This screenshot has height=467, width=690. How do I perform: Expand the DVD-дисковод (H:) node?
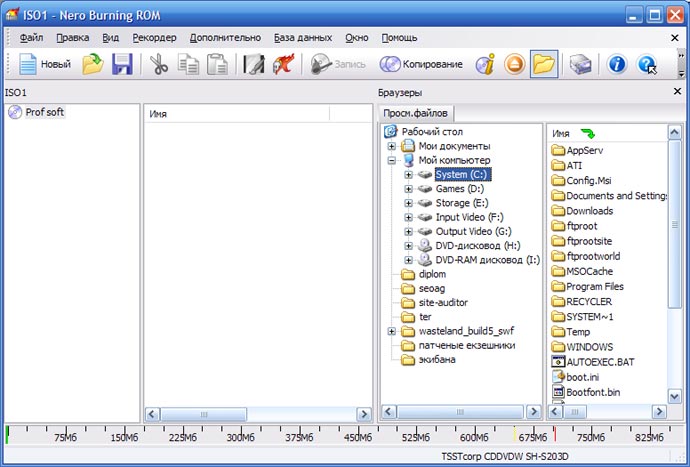pos(408,246)
